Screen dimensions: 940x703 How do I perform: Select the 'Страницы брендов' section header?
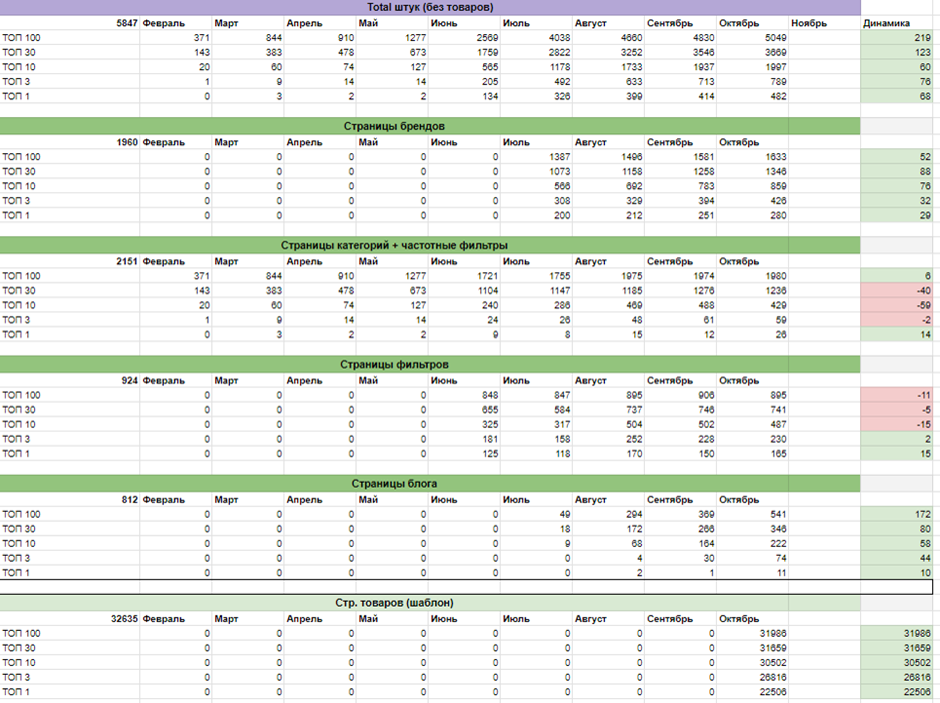tap(430, 126)
